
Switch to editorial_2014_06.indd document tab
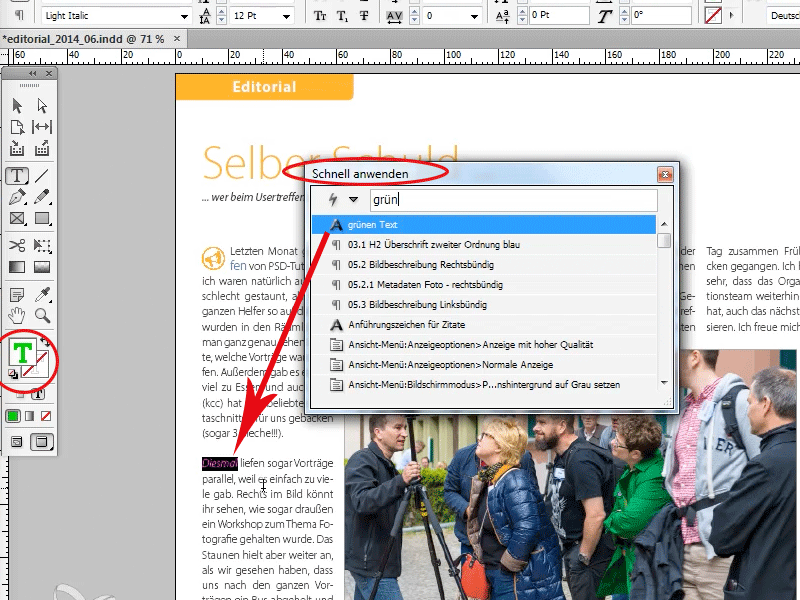84,39
